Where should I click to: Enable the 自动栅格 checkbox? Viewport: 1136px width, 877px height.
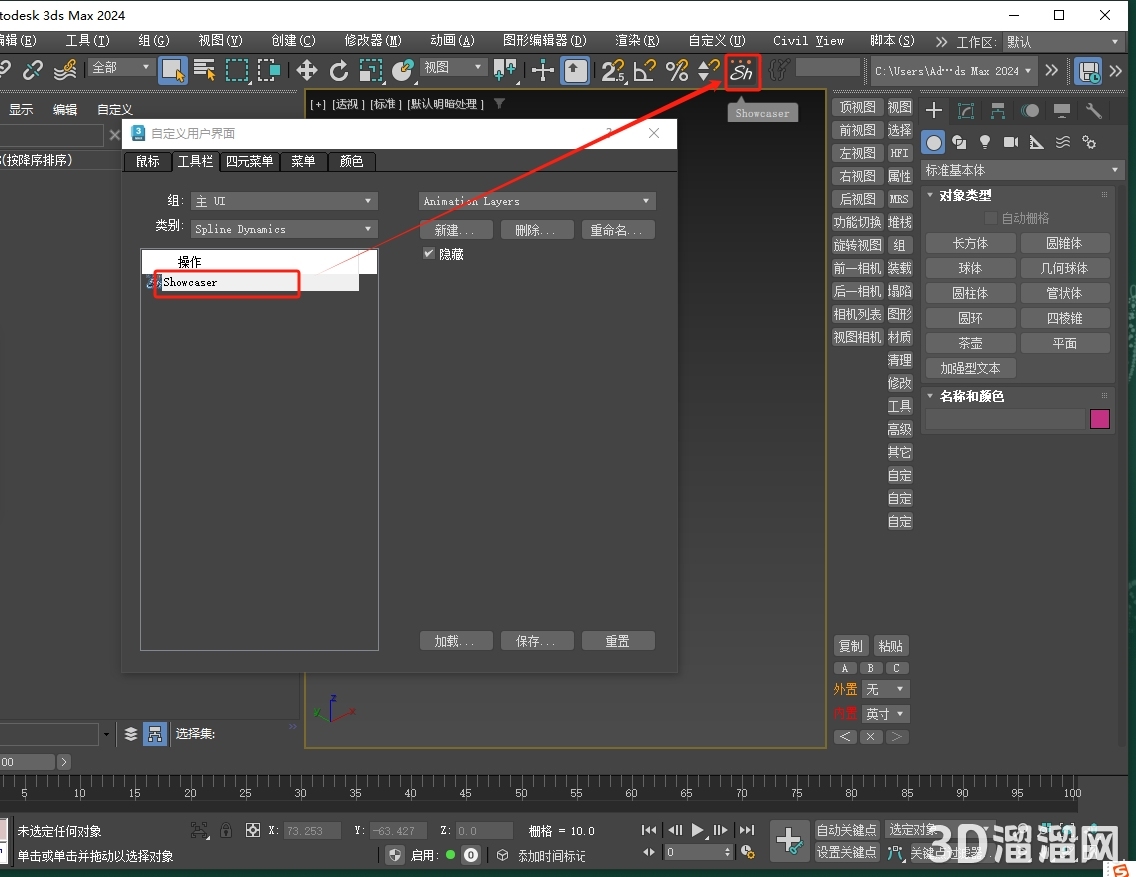pos(993,218)
